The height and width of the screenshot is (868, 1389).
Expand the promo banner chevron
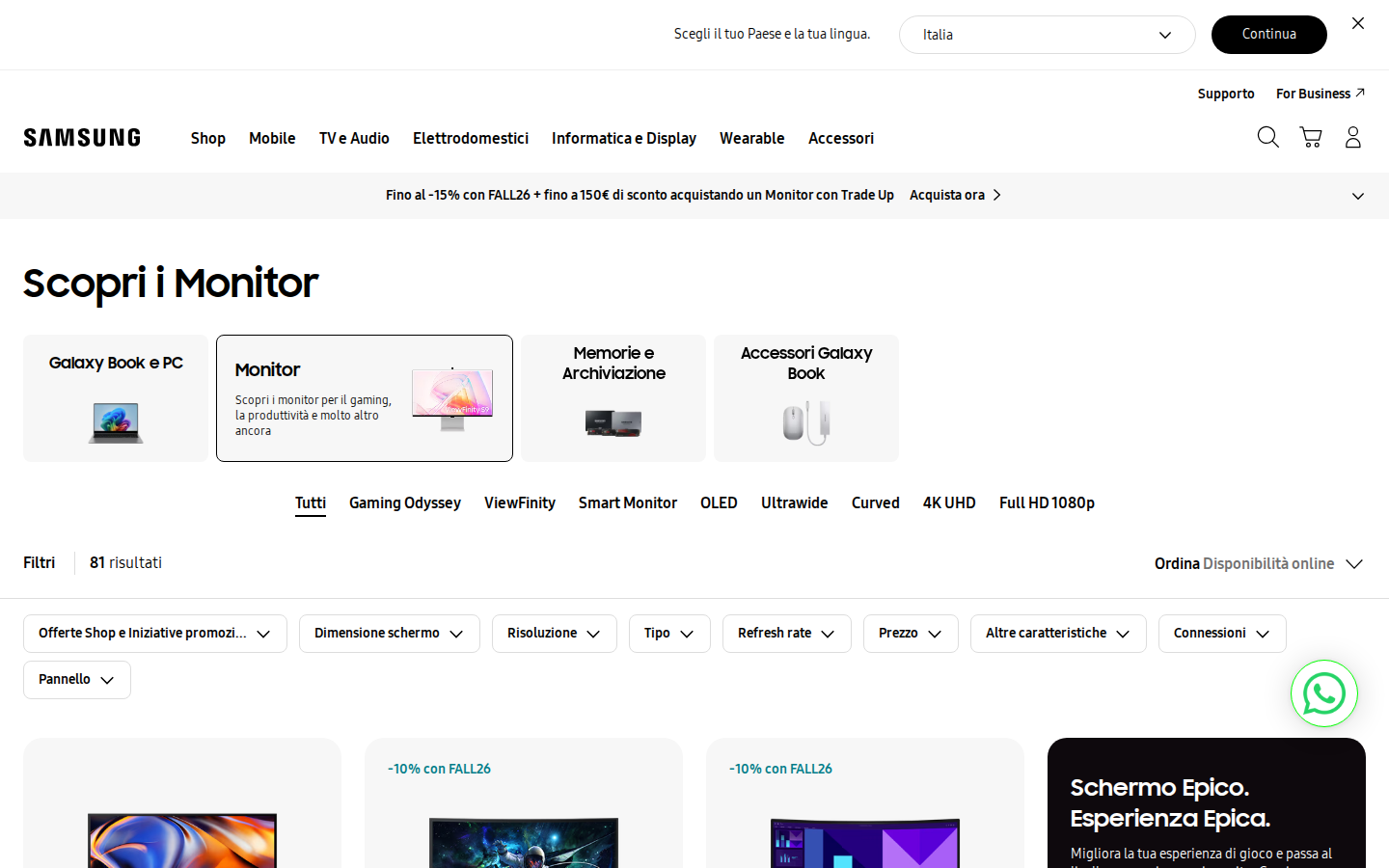tap(1358, 196)
